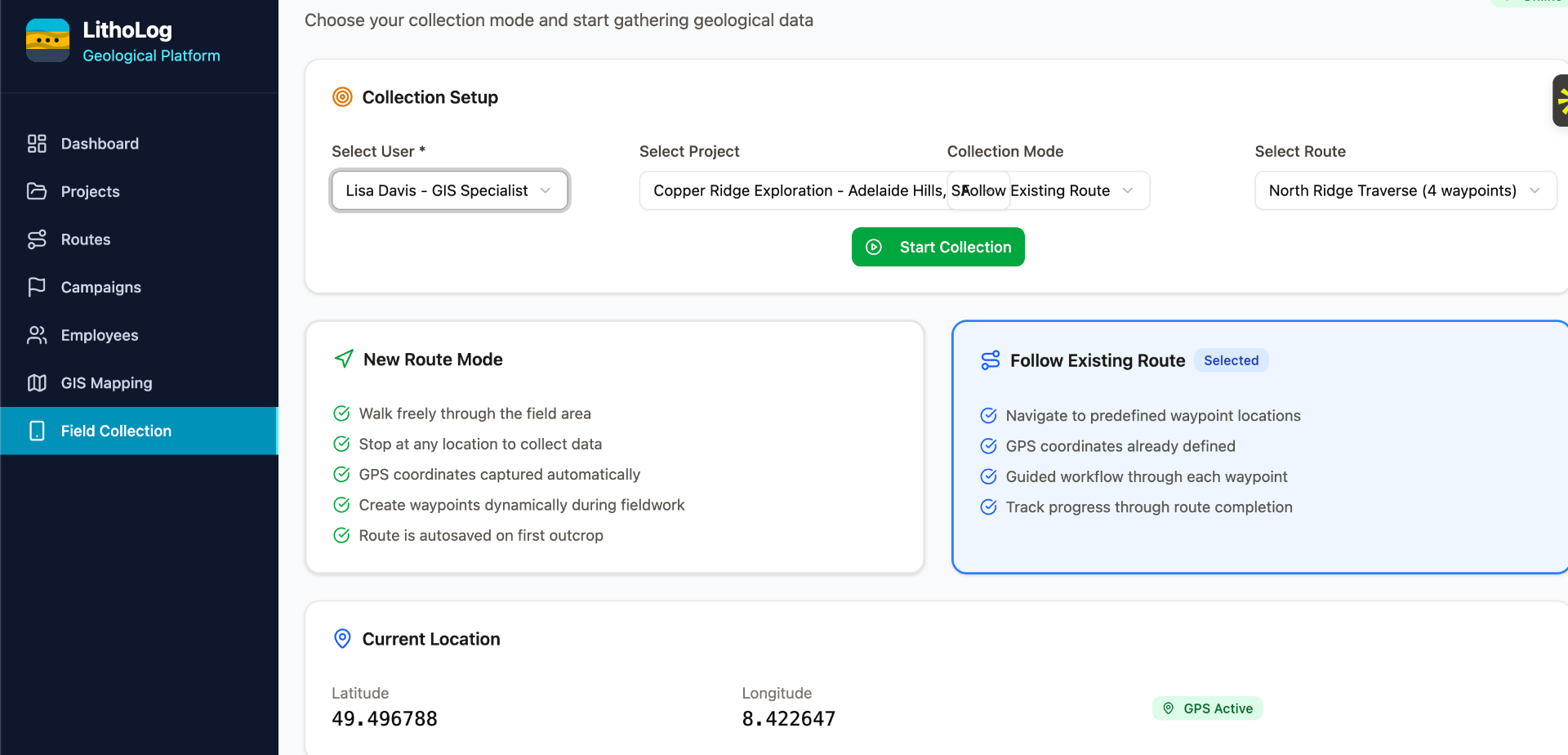The width and height of the screenshot is (1568, 755).
Task: Click the Start Collection button
Action: coord(938,247)
